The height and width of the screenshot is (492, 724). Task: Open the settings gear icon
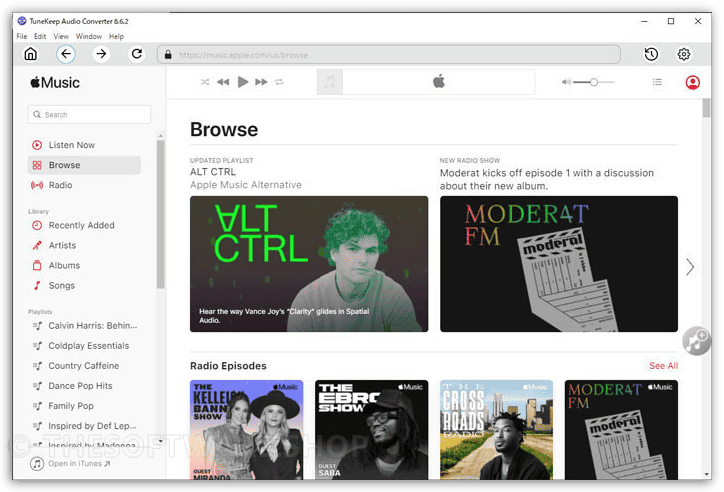(x=684, y=54)
